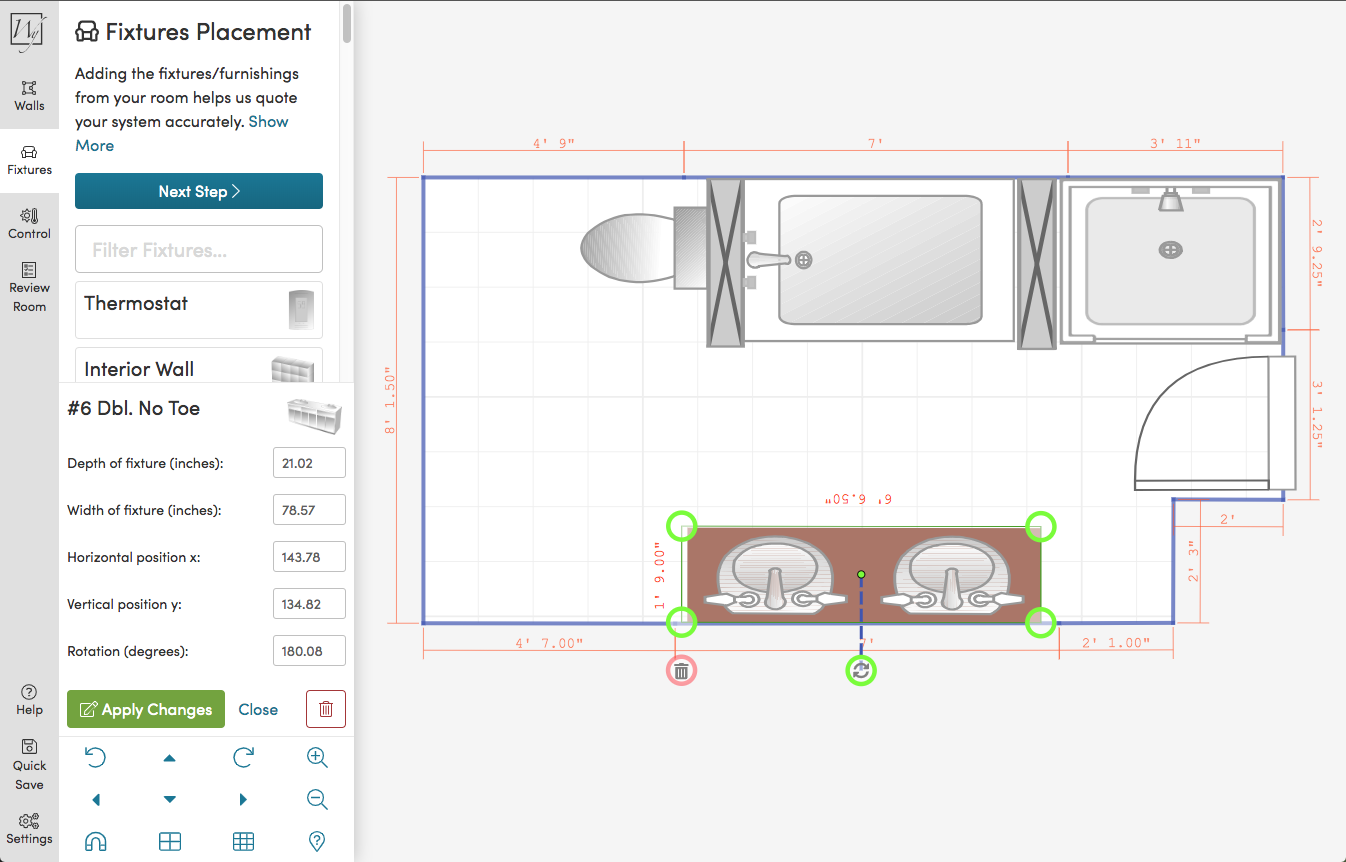1346x862 pixels.
Task: Delete the vanity using the red trash handle
Action: 681,670
